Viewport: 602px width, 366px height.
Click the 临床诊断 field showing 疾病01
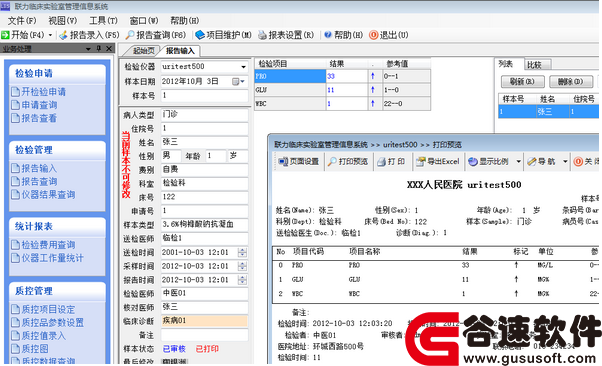click(x=204, y=321)
